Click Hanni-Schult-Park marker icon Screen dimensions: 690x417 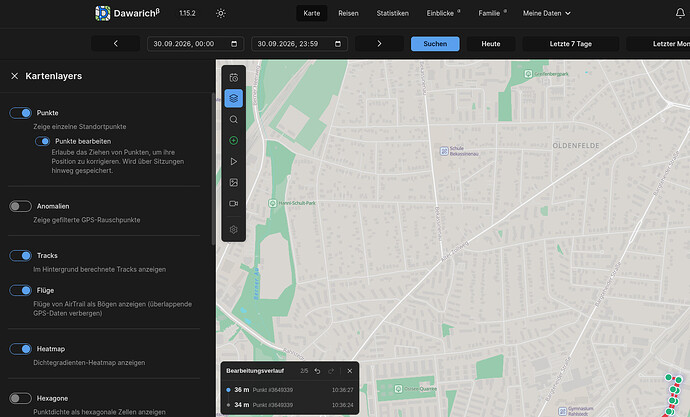pos(272,203)
